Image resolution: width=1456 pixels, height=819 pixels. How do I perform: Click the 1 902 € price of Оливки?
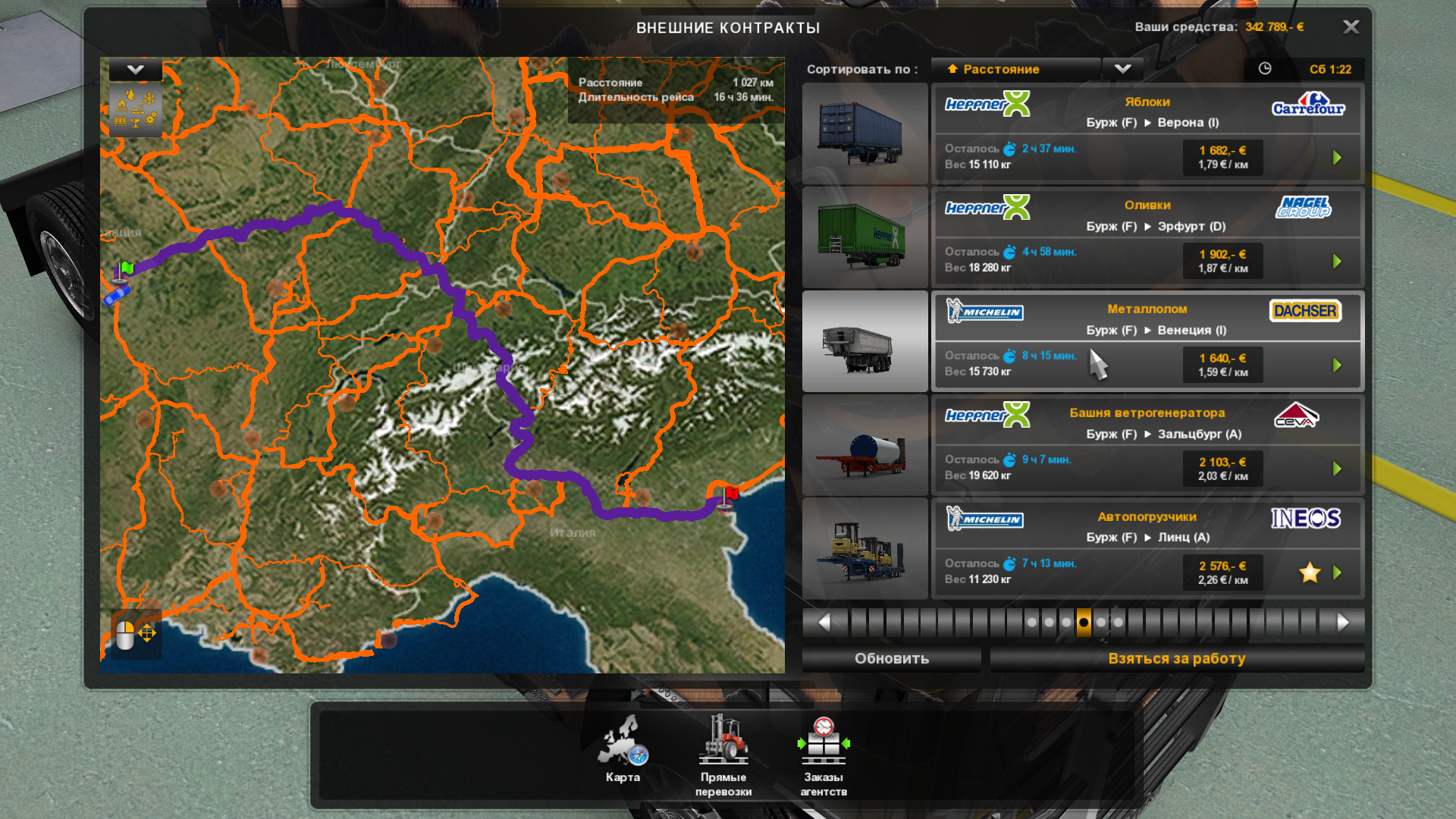1222,254
